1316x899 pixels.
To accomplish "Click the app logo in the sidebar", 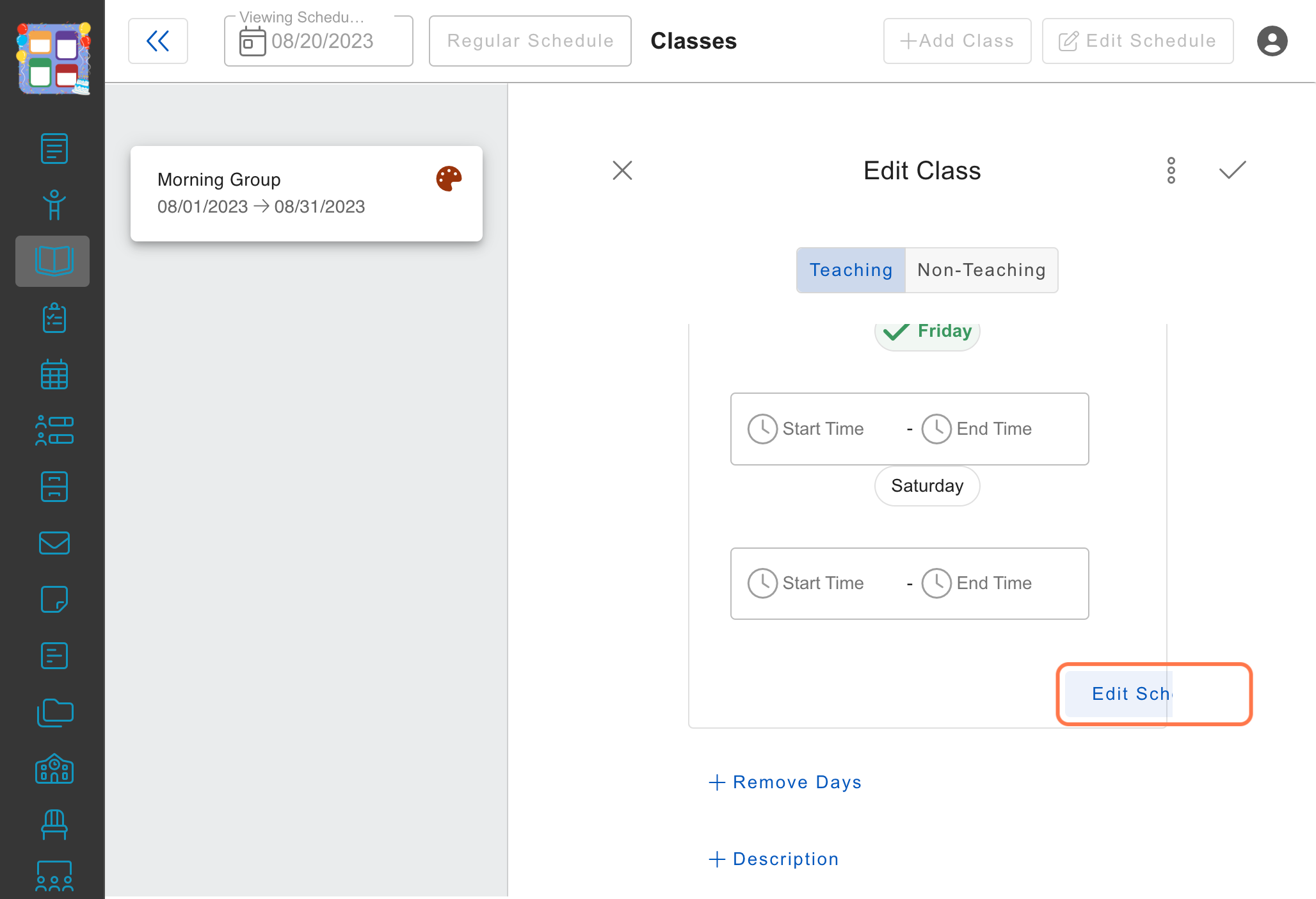I will point(54,59).
